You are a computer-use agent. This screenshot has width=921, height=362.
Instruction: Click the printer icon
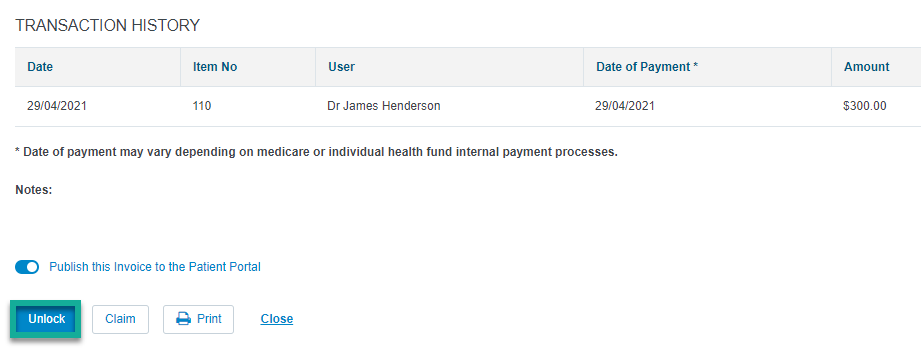[x=184, y=319]
